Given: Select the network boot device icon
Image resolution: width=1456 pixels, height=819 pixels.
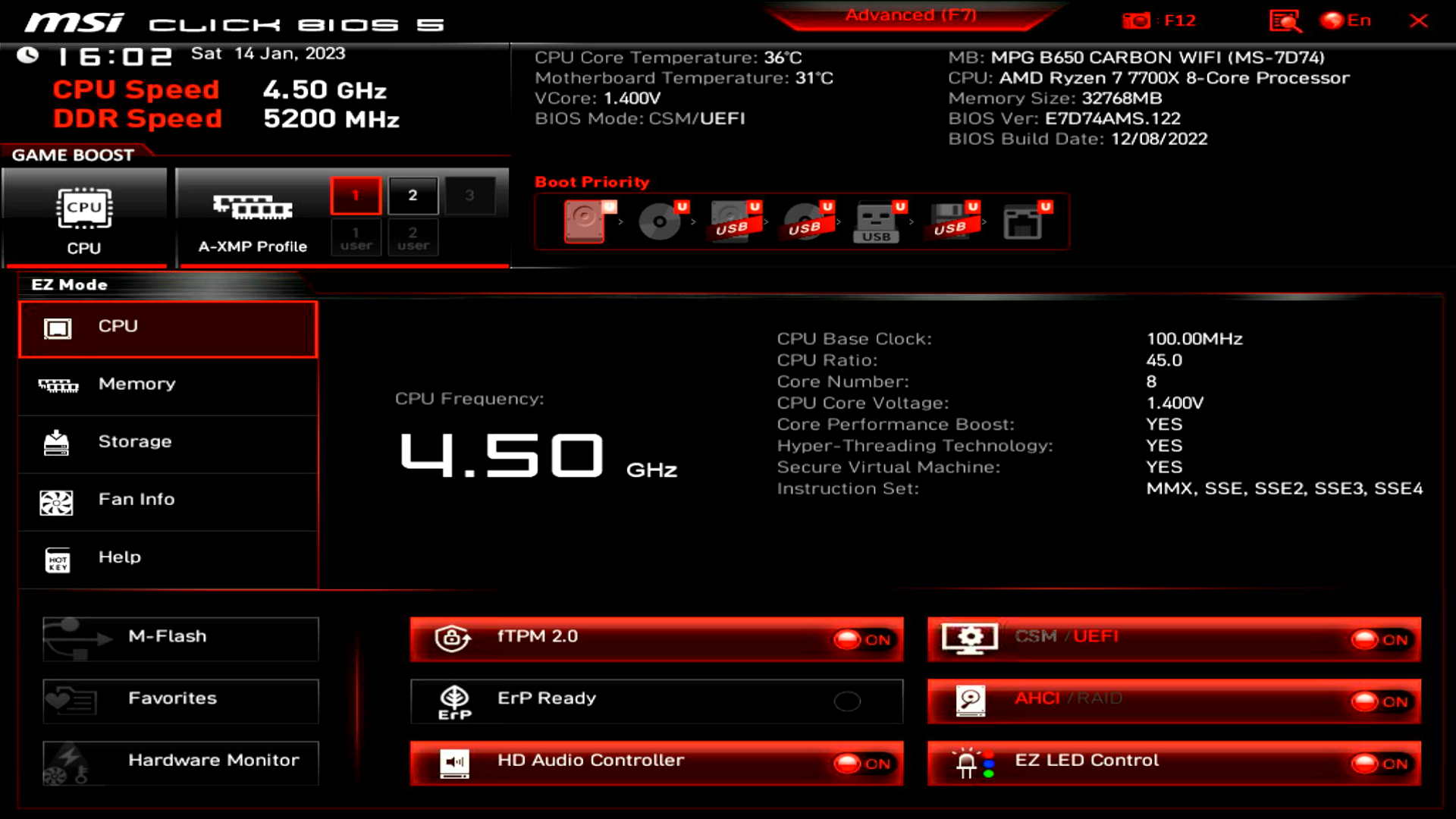Looking at the screenshot, I should pos(1023,221).
